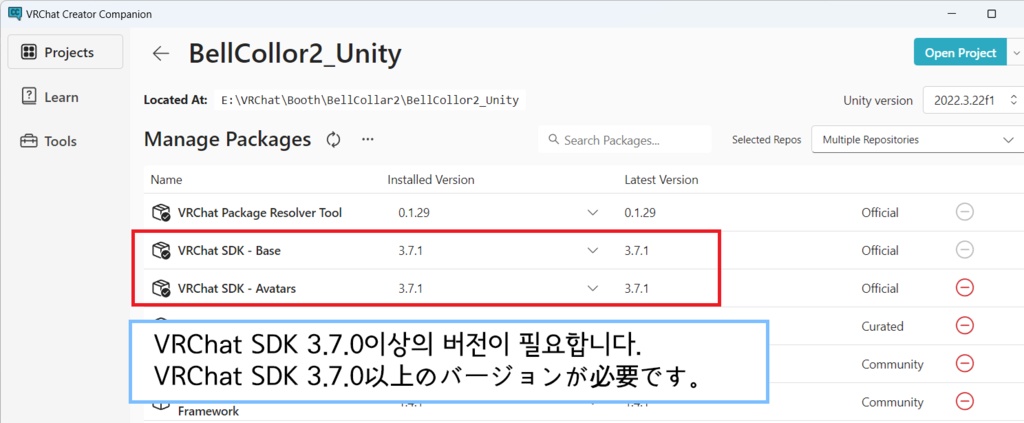The width and height of the screenshot is (1024, 423).
Task: Refresh packages with the circular arrows icon
Action: (334, 140)
